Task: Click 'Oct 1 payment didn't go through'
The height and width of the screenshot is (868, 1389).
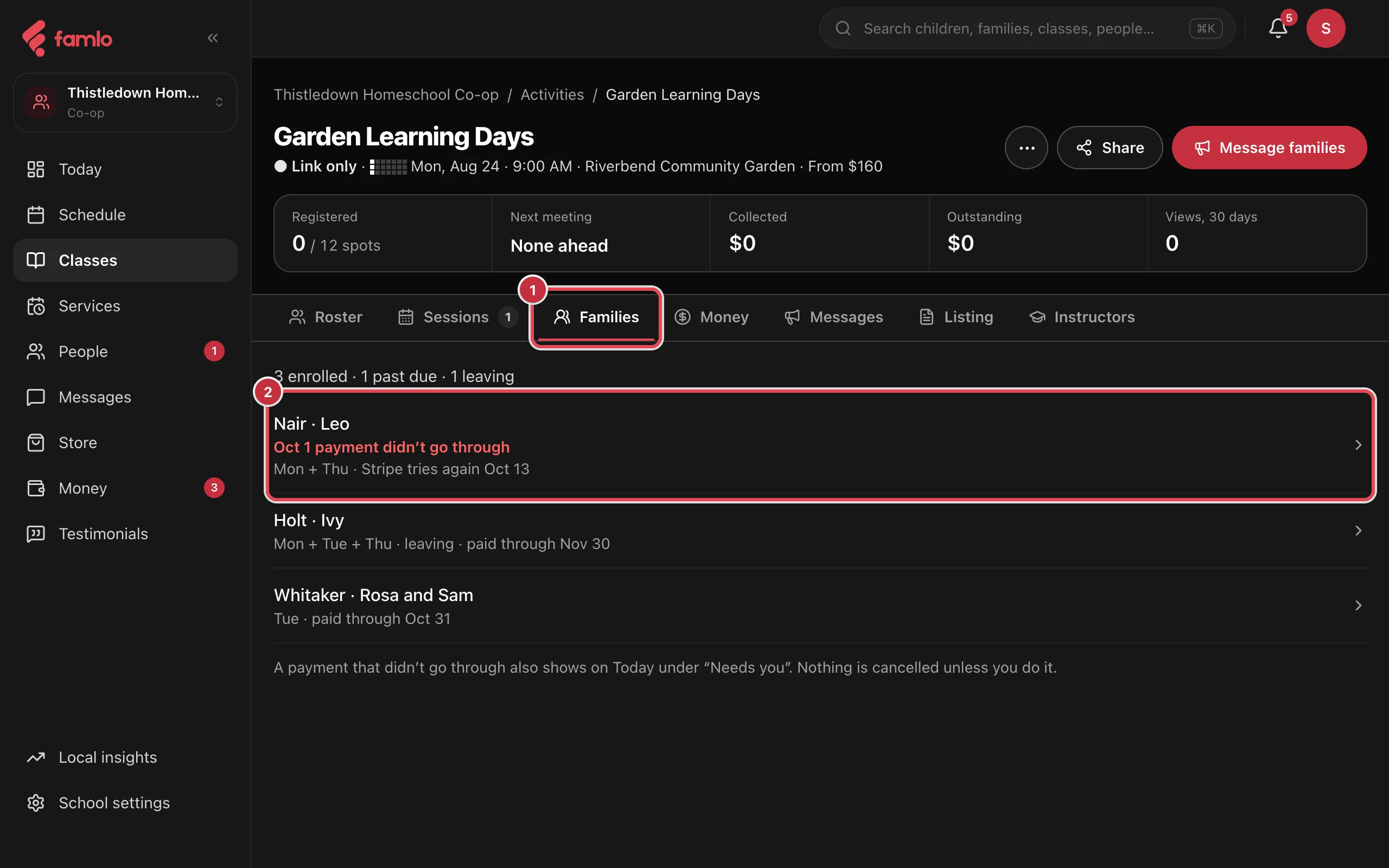Action: pyautogui.click(x=391, y=447)
